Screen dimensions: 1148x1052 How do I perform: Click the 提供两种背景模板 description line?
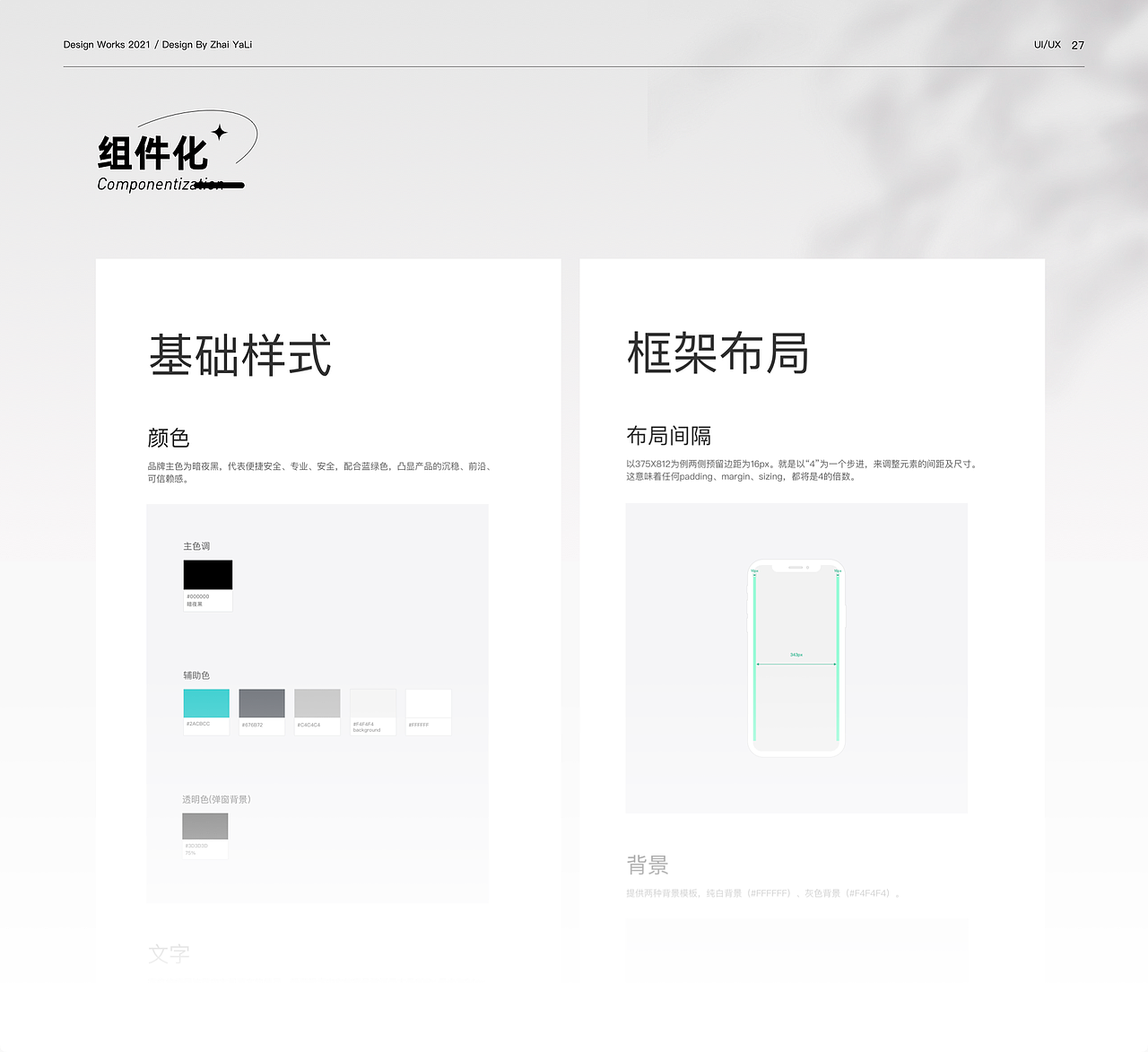point(763,893)
